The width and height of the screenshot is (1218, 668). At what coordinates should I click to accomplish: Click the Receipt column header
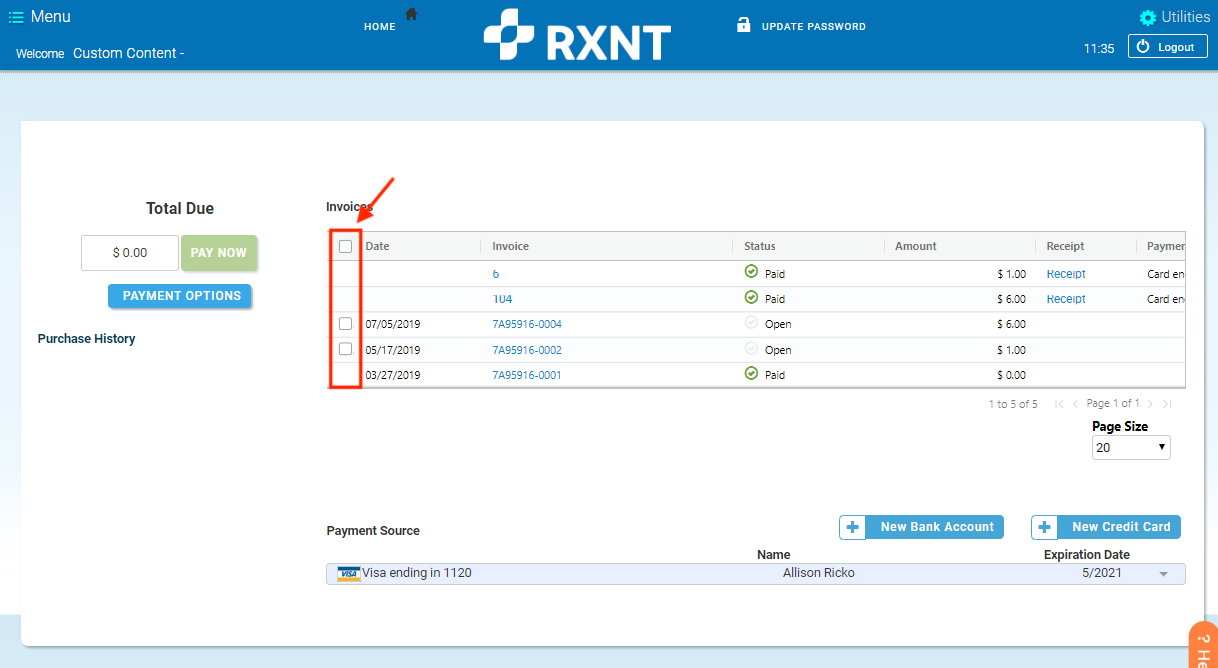point(1065,246)
